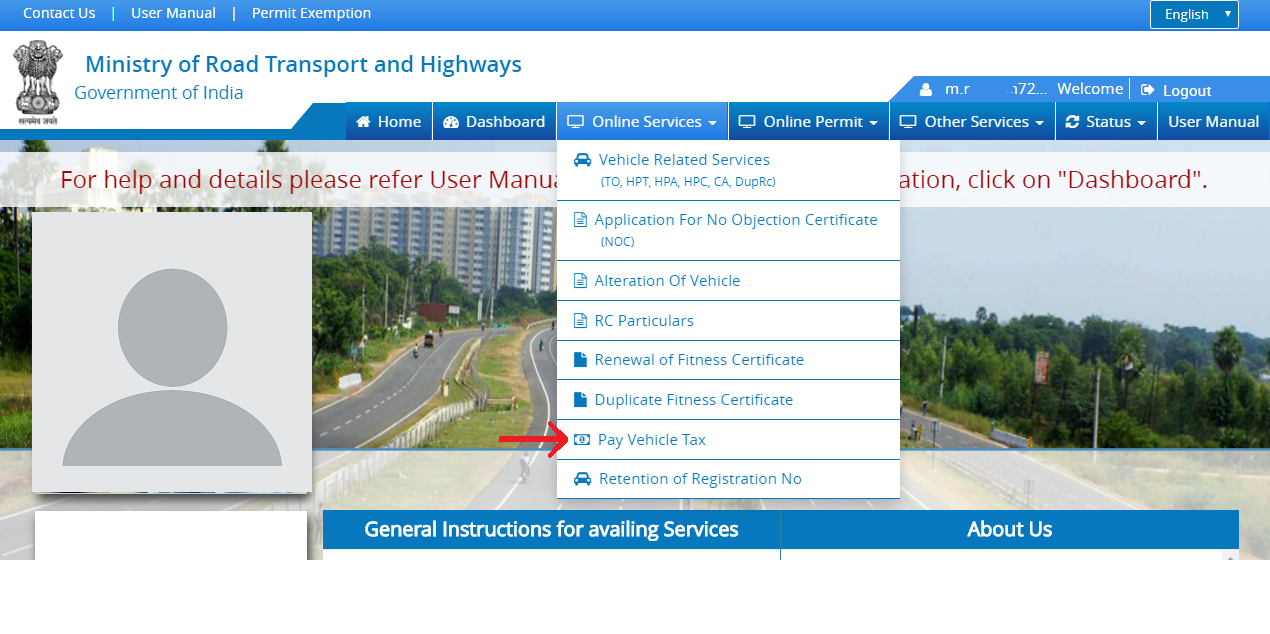Click car icon beside Retention of Registration No
The height and width of the screenshot is (634, 1270).
pyautogui.click(x=582, y=479)
